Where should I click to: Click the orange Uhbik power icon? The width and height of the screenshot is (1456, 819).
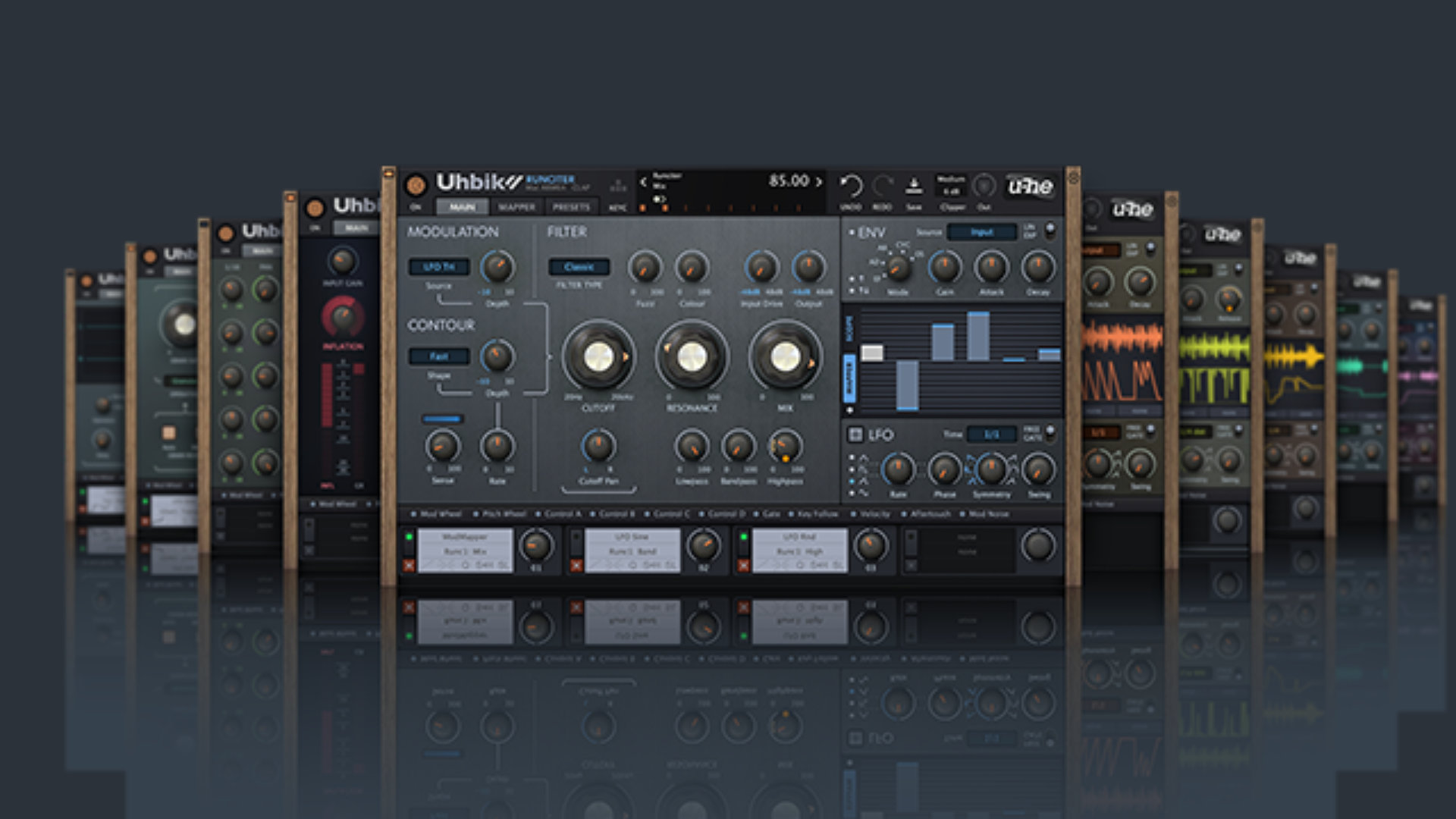pos(416,184)
